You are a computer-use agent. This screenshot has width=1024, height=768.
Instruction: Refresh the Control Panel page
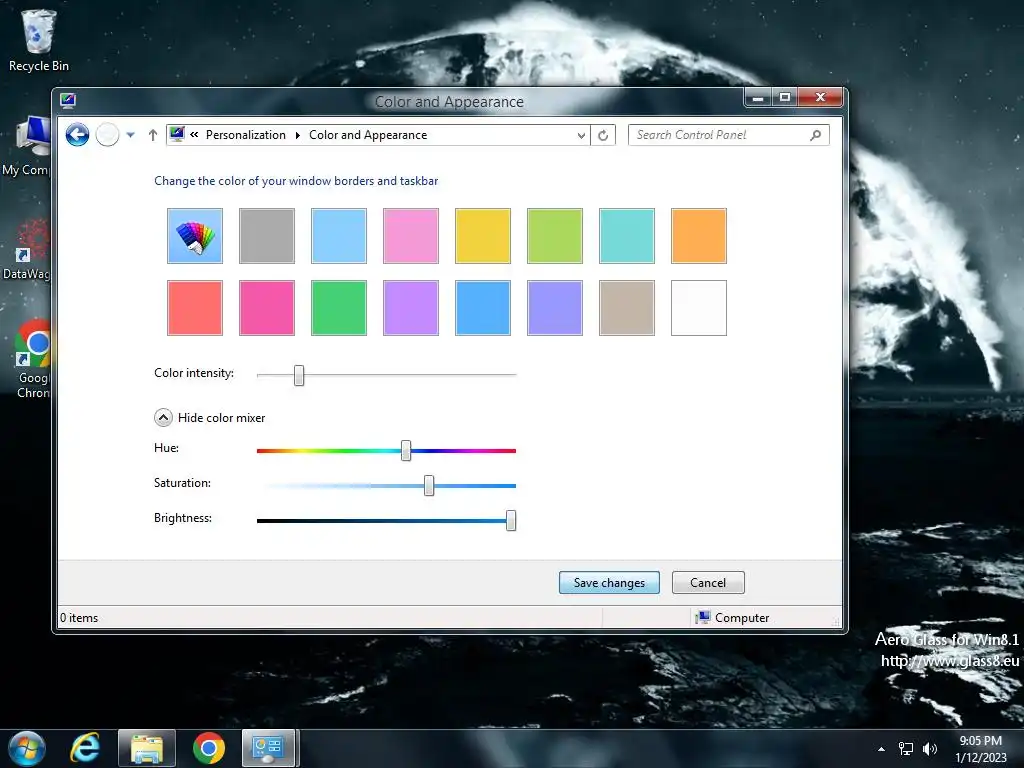pos(603,135)
